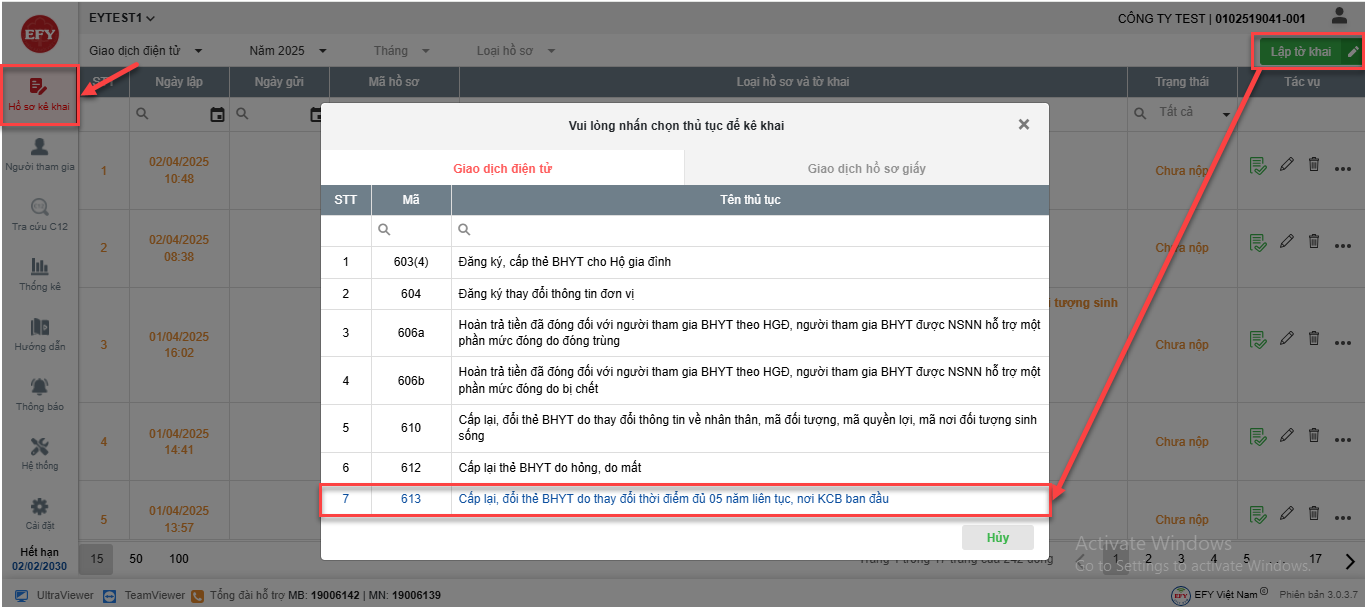Open Thống kê statistics page
This screenshot has width=1365, height=607.
[40, 274]
